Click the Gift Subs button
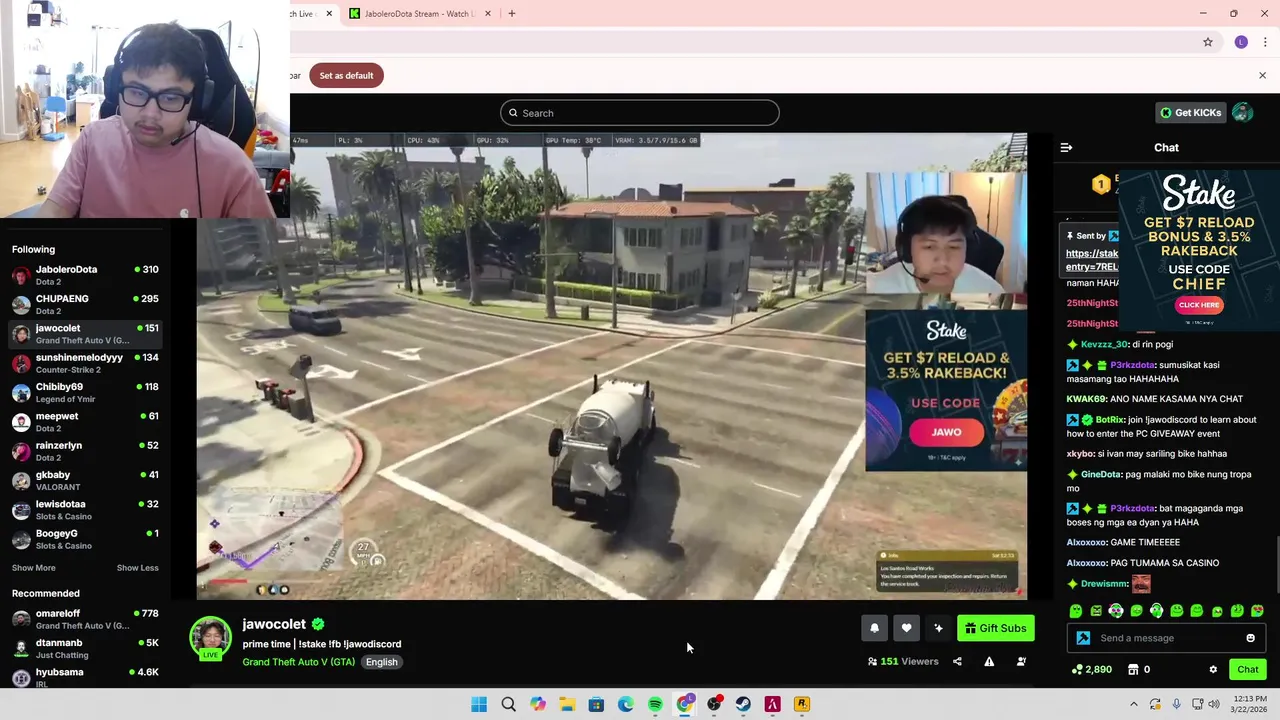This screenshot has width=1280, height=720. 995,628
